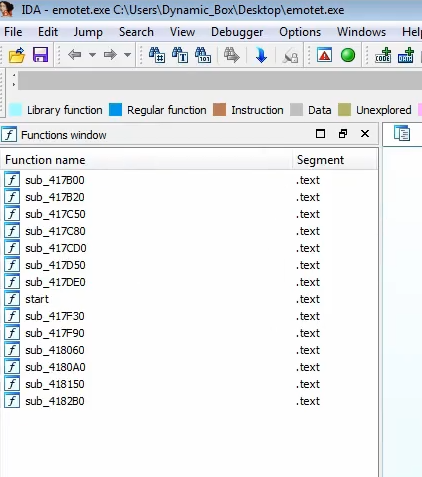Close the Functions window panel
This screenshot has width=422, height=477.
coord(365,134)
